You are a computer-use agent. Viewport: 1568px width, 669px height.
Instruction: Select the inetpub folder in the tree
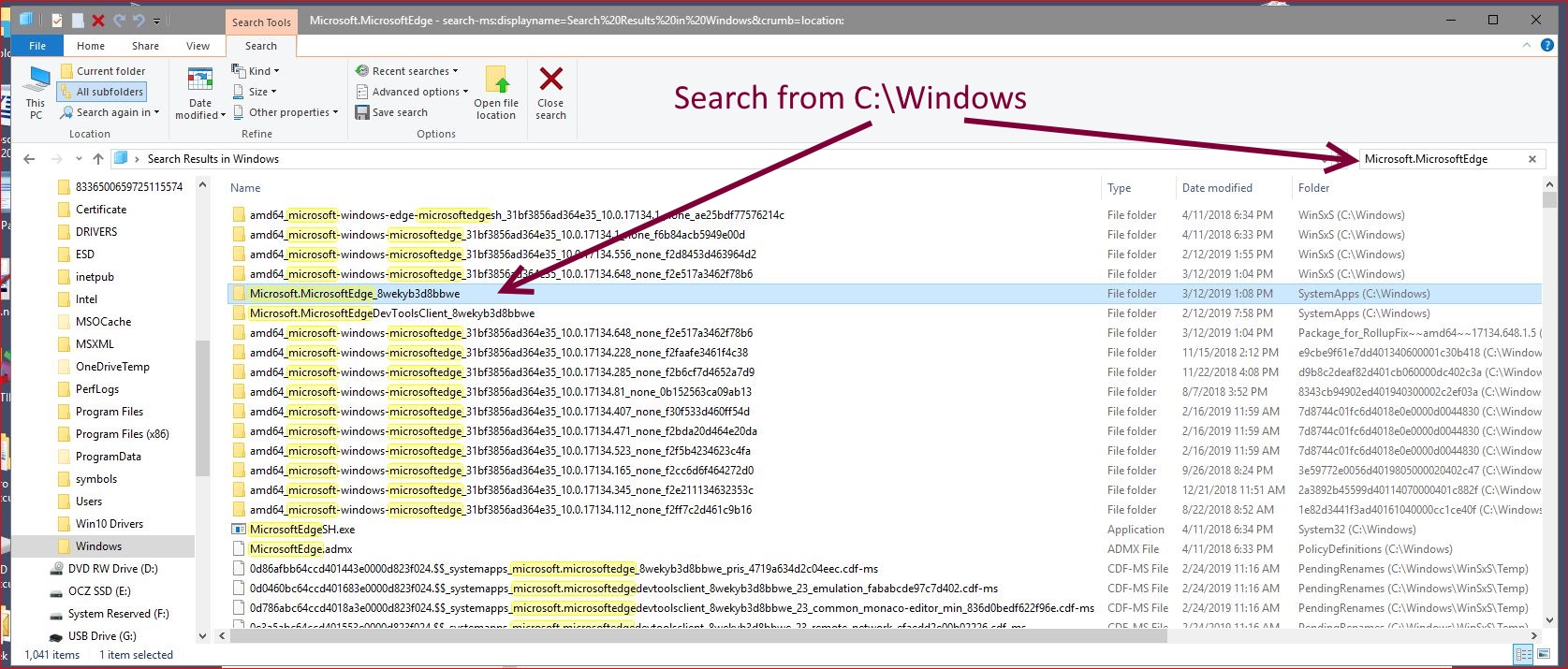click(x=95, y=277)
